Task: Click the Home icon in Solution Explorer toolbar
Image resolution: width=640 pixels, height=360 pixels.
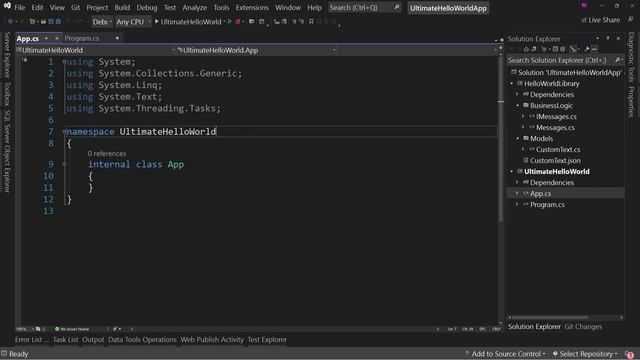Action: pyautogui.click(x=526, y=49)
